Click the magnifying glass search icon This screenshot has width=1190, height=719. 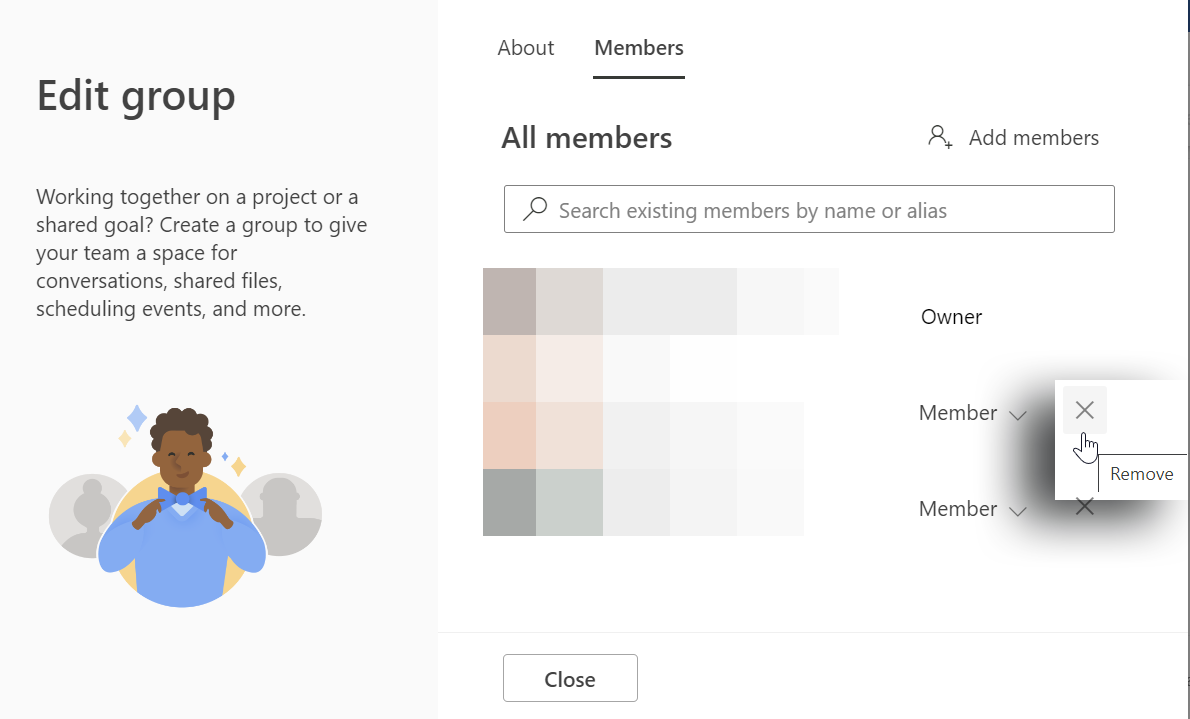pos(535,210)
